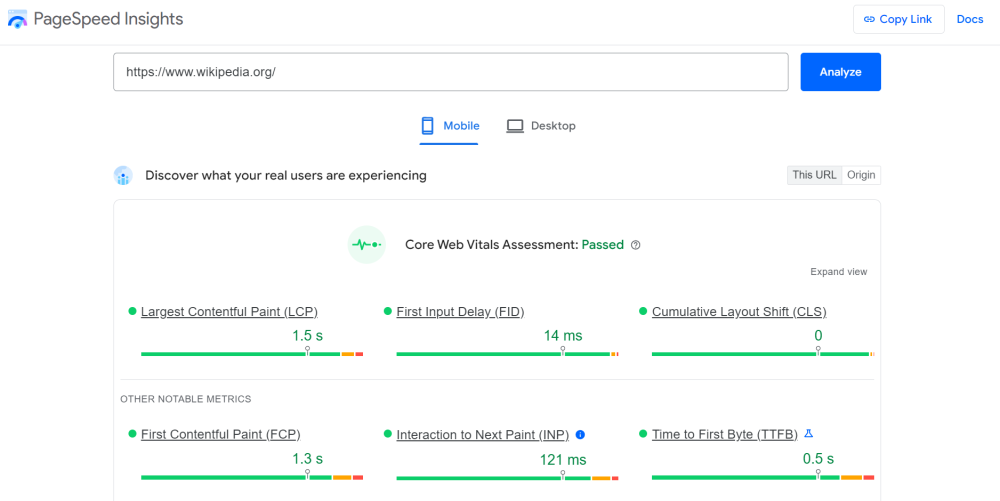Click the green dot beside First Contentful Paint
1000x501 pixels.
(133, 433)
